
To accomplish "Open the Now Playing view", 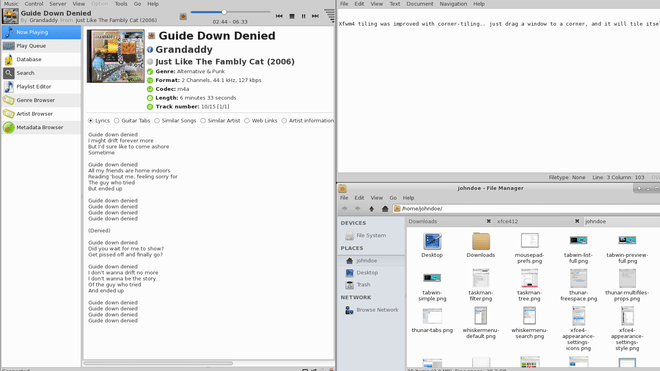I will pos(41,32).
